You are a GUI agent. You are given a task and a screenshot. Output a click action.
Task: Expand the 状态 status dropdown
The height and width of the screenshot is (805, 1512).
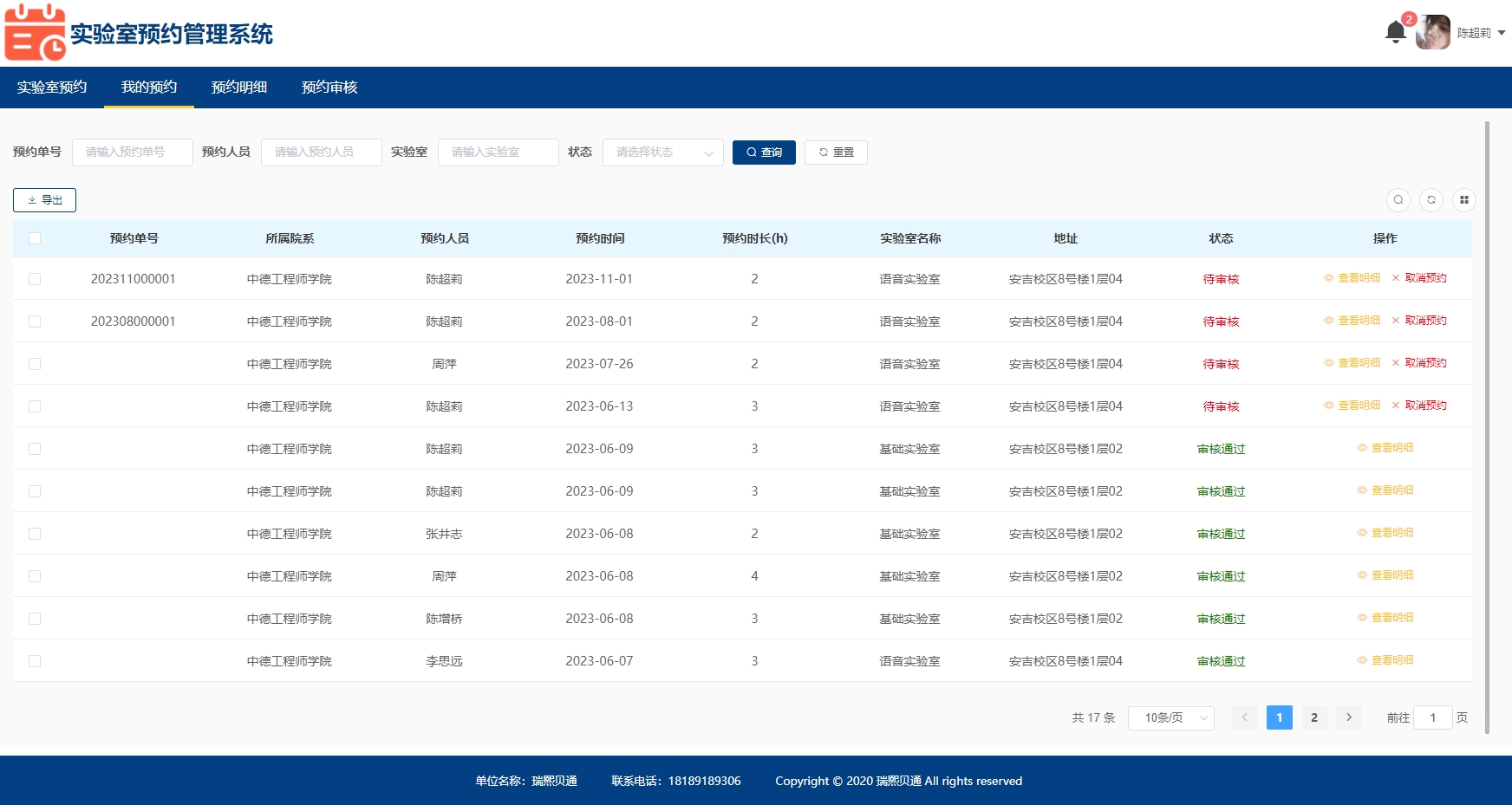click(662, 153)
